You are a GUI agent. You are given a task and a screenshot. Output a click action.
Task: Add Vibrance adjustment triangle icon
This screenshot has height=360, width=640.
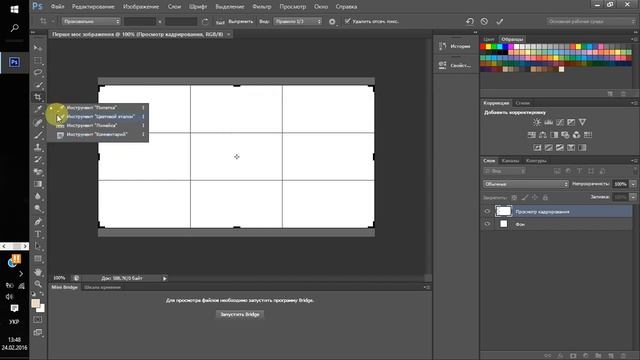click(x=582, y=122)
